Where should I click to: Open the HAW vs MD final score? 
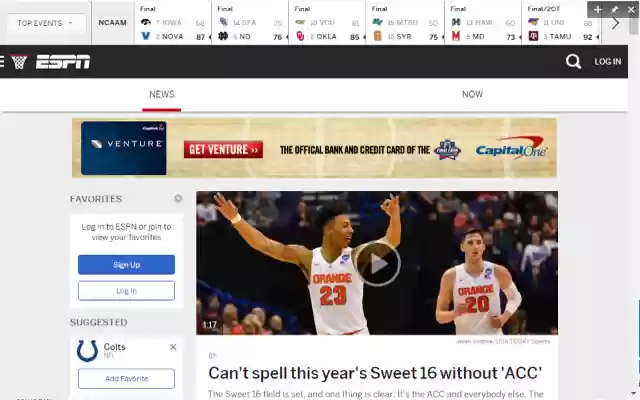click(483, 23)
